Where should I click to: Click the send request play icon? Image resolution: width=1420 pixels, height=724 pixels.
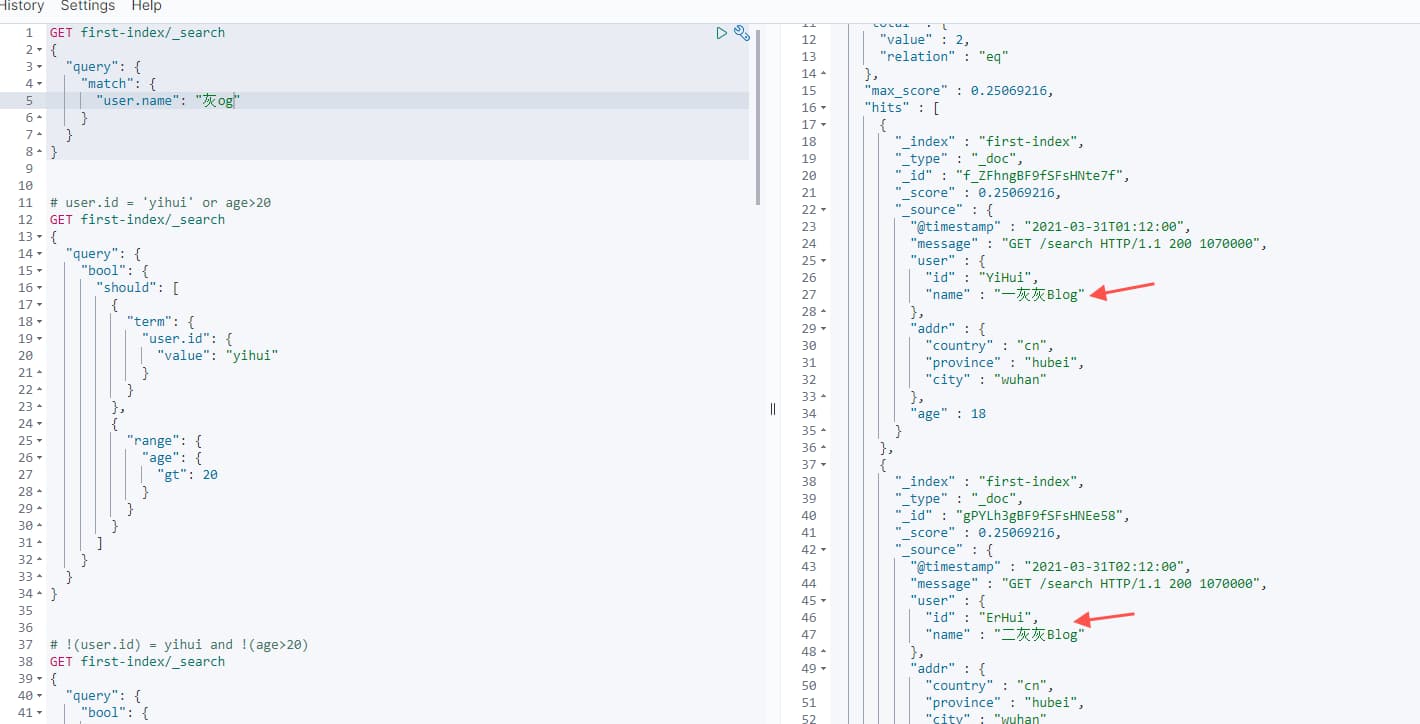(721, 33)
